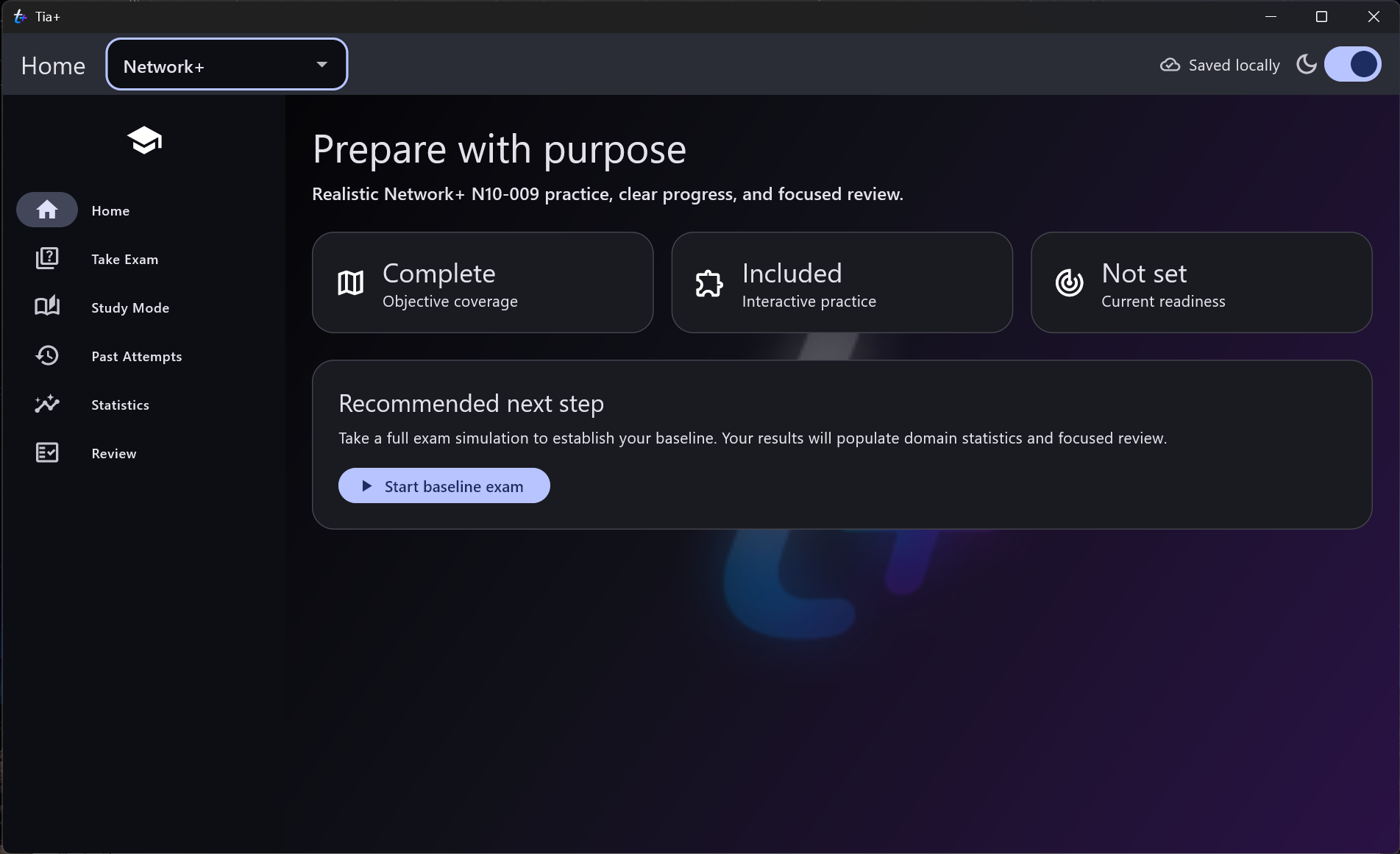This screenshot has width=1400, height=854.
Task: Maximize the Tia+ window
Action: click(x=1321, y=16)
